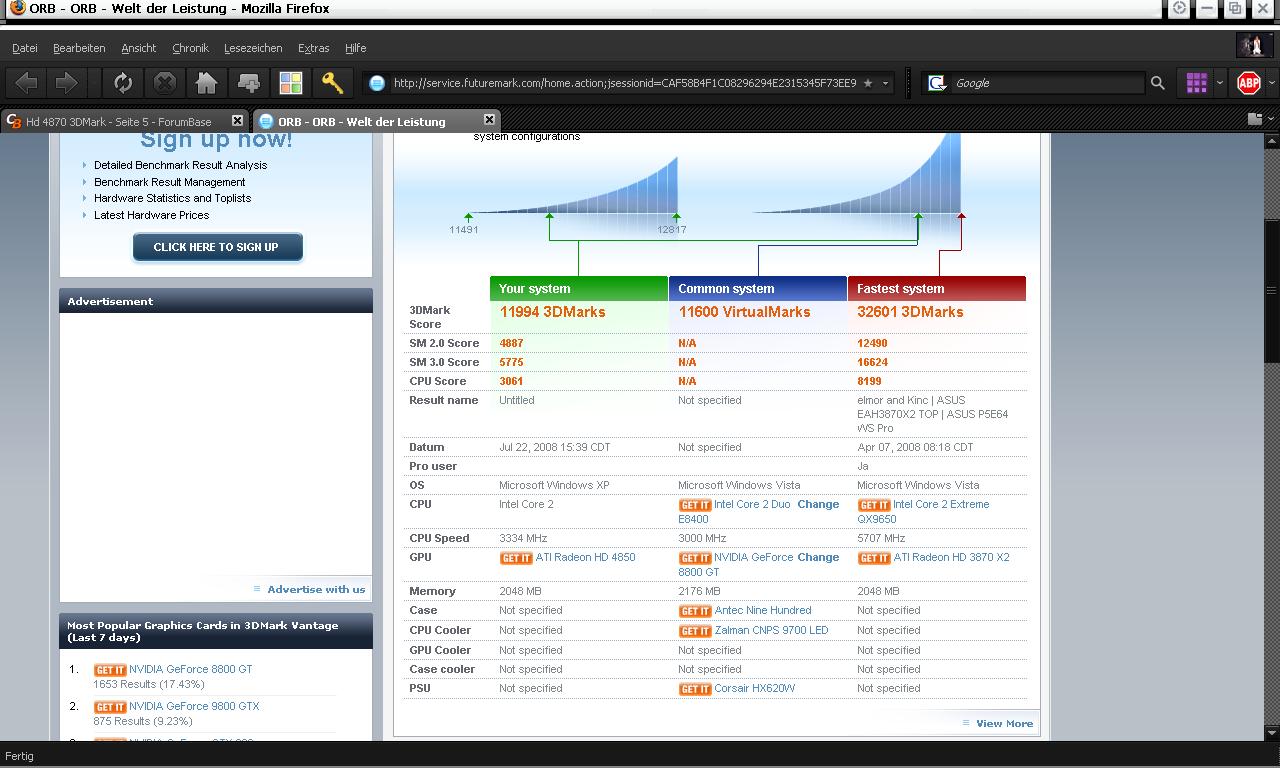Click Change next to Intel Core 2 Duo
Viewport: 1280px width, 768px height.
click(x=818, y=504)
